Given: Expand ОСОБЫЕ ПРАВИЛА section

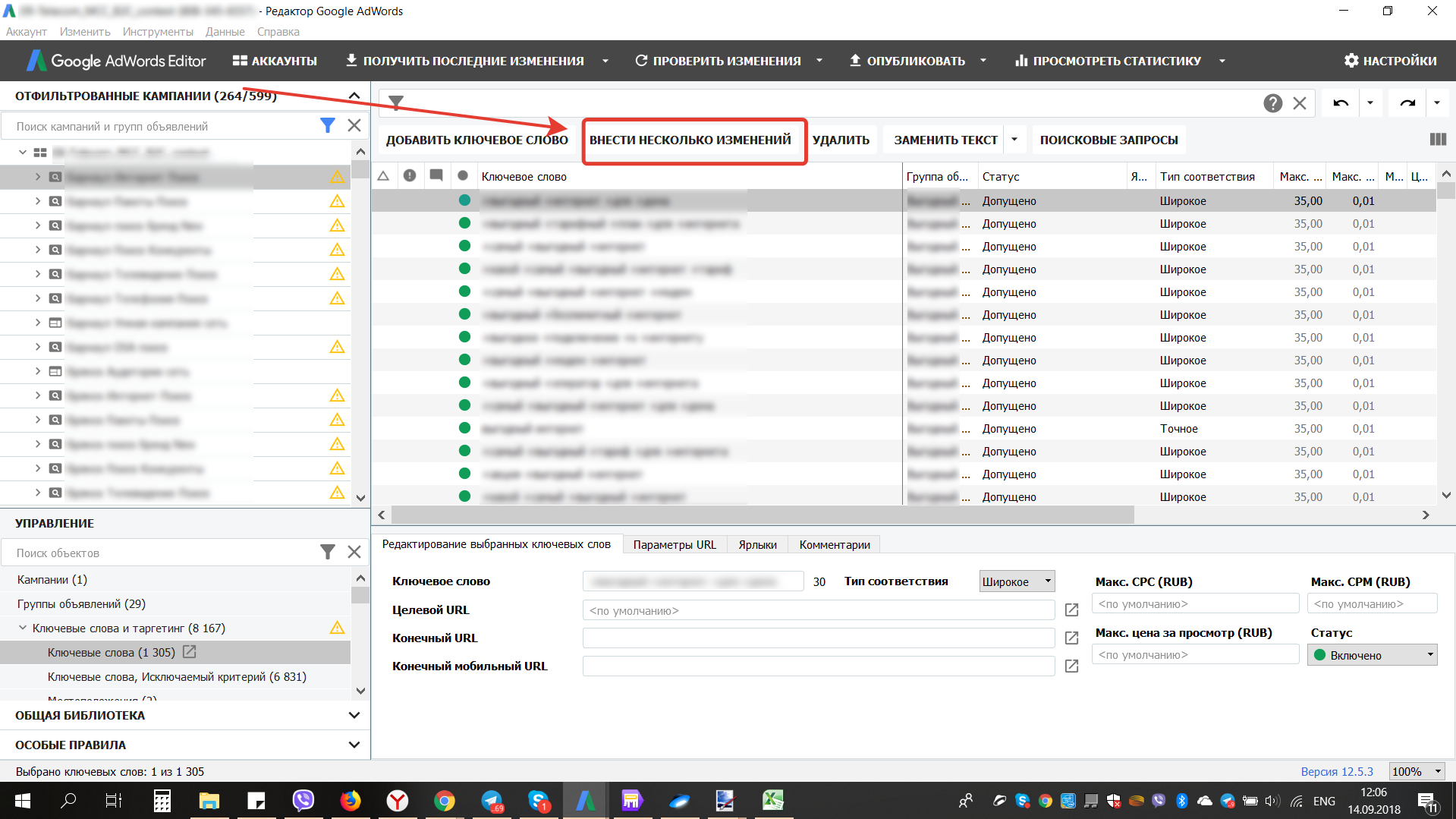Looking at the screenshot, I should point(354,745).
